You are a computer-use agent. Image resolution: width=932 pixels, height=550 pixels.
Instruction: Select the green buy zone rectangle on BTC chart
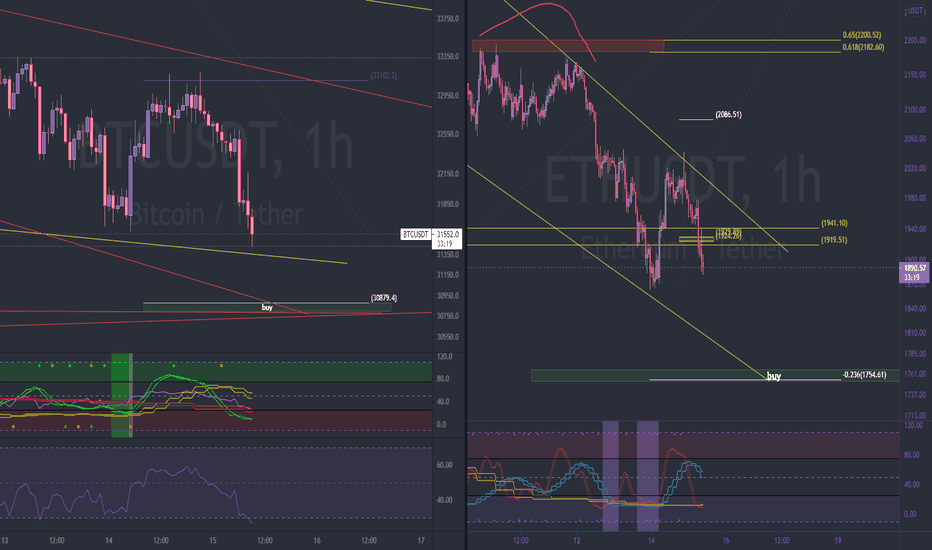[x=267, y=307]
